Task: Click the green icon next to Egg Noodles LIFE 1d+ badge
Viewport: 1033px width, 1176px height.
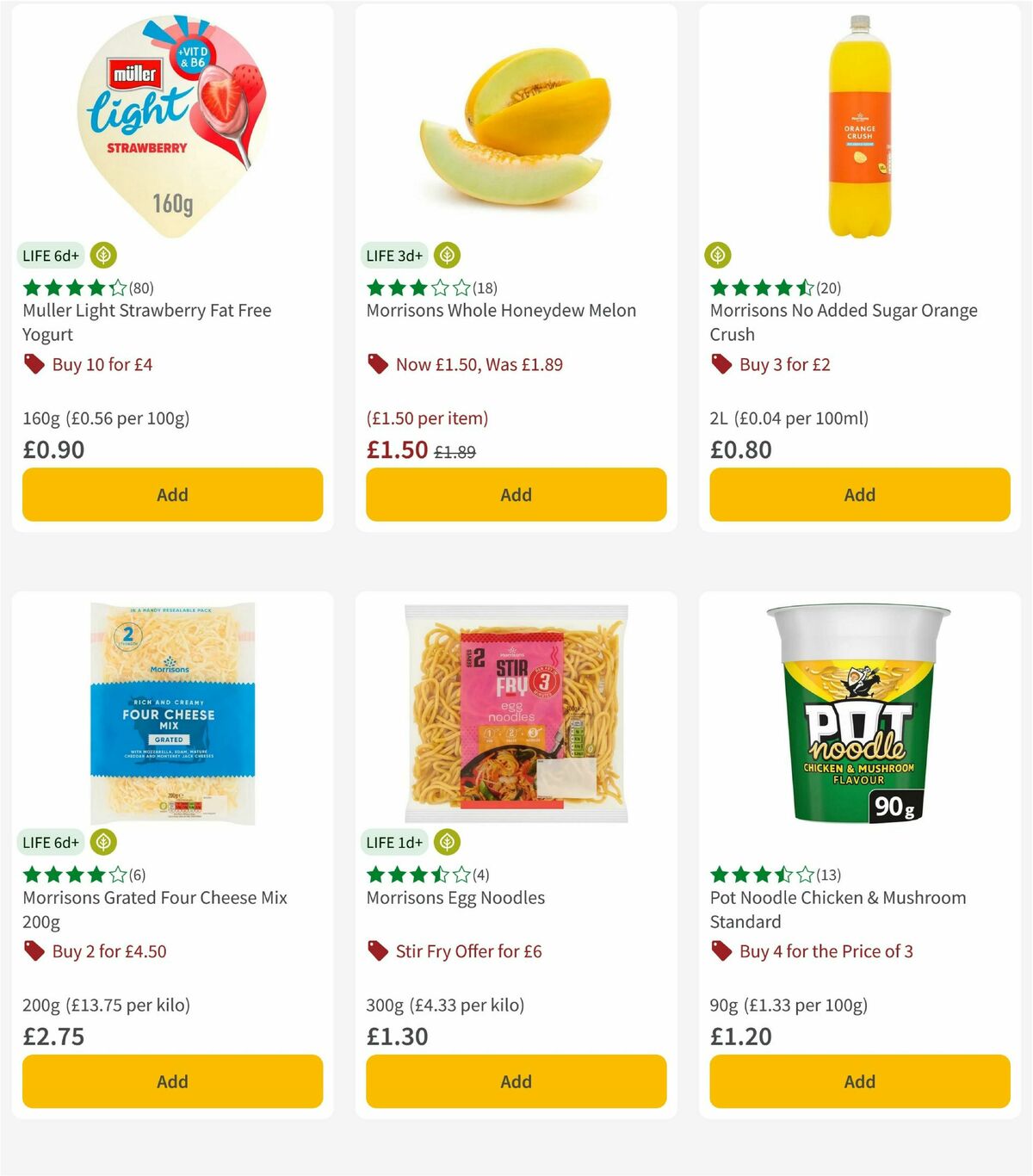Action: pos(447,842)
